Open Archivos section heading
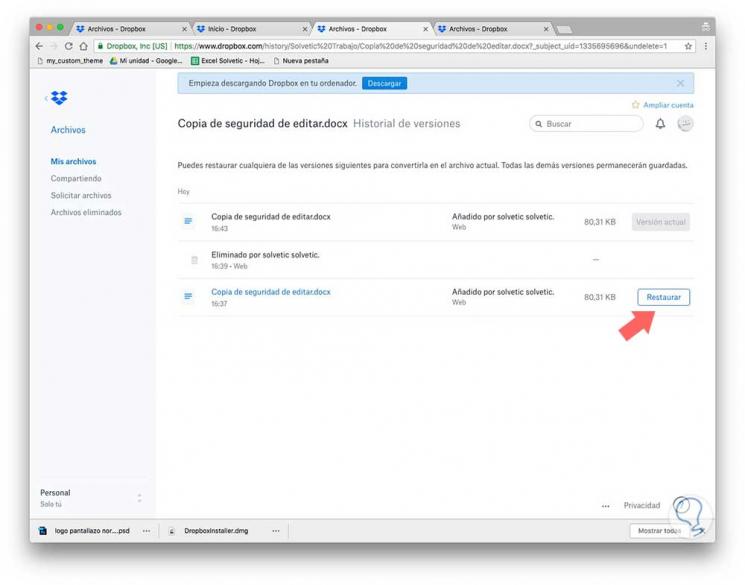Image resolution: width=745 pixels, height=585 pixels. (68, 130)
